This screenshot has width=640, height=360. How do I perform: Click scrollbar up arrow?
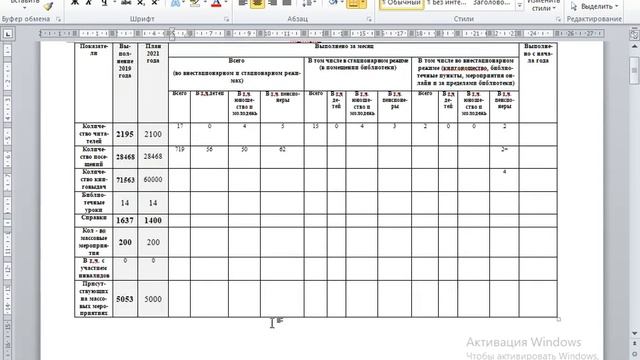[634, 47]
